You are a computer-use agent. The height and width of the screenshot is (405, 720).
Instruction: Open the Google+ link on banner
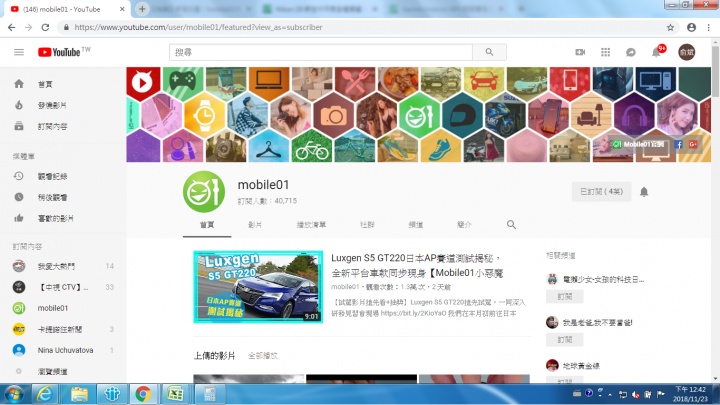tap(693, 145)
